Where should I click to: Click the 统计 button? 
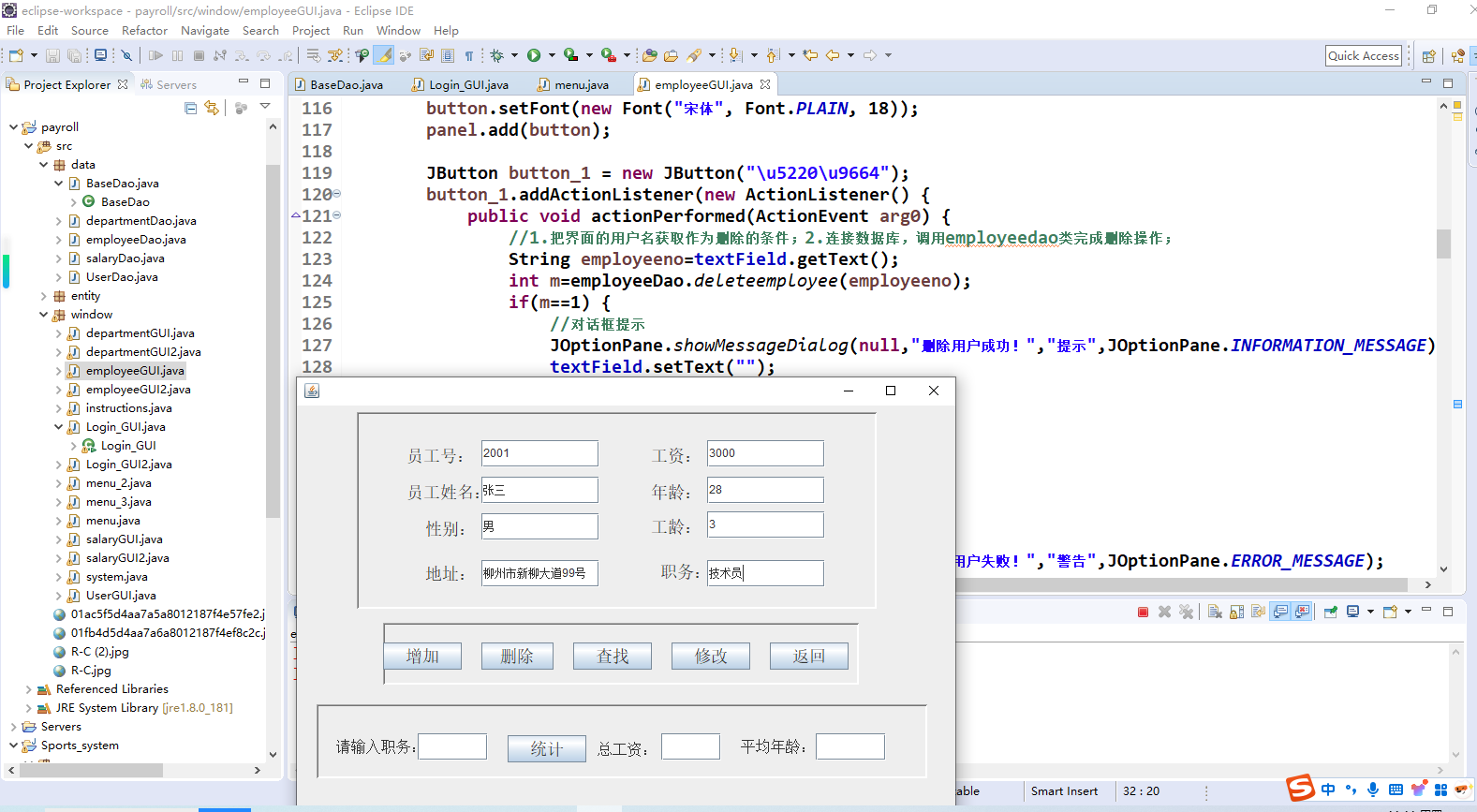546,748
